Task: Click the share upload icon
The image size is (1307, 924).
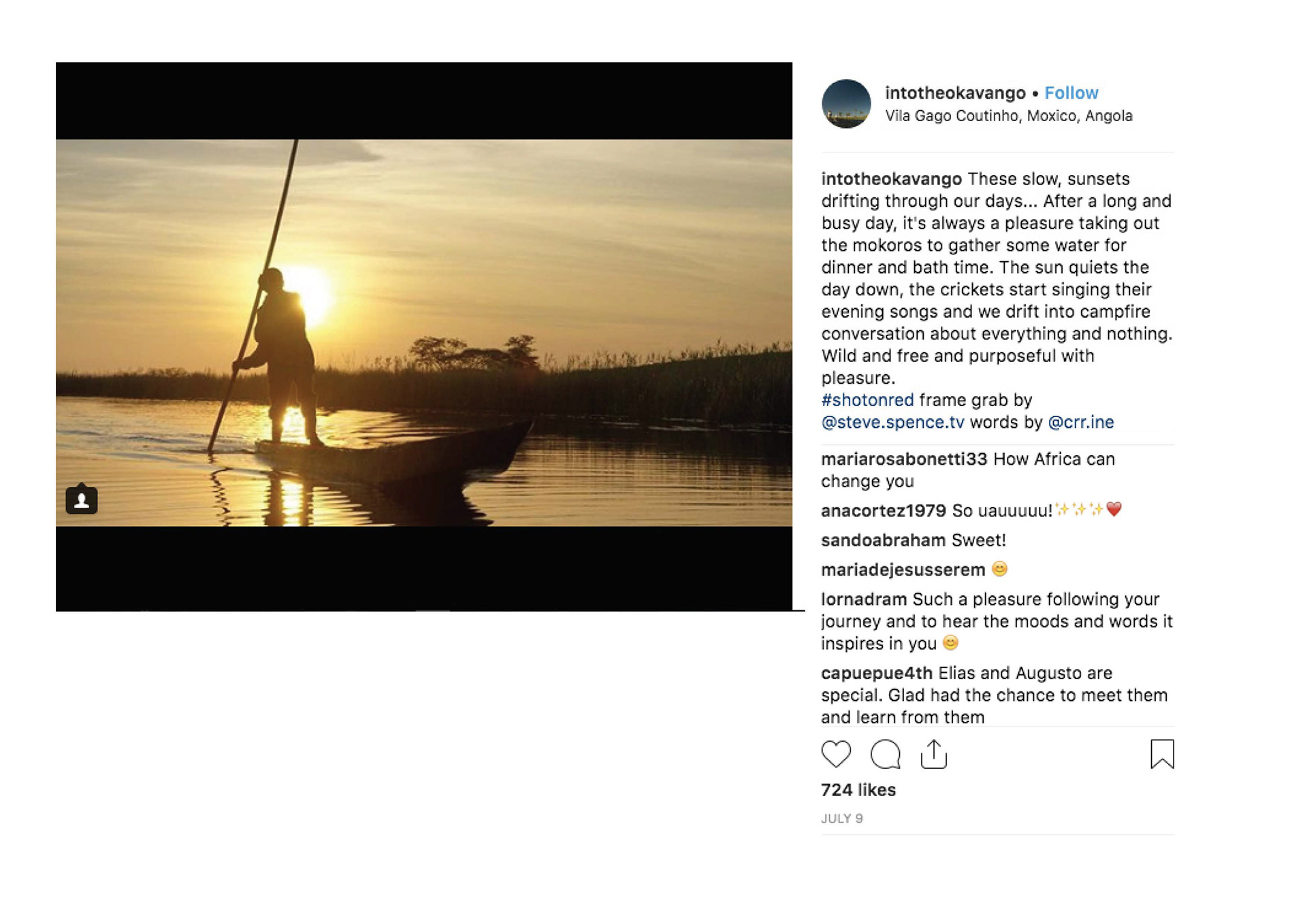Action: [933, 754]
